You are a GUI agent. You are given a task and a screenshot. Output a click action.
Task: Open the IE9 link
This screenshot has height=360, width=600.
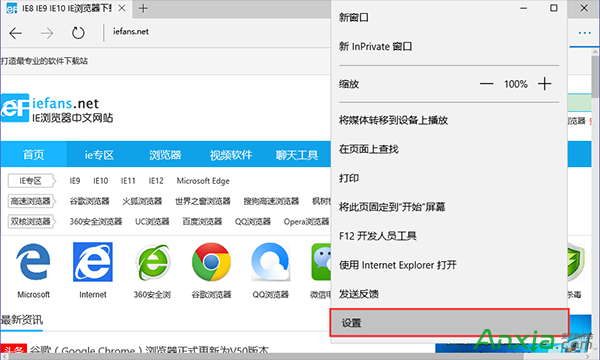click(75, 181)
